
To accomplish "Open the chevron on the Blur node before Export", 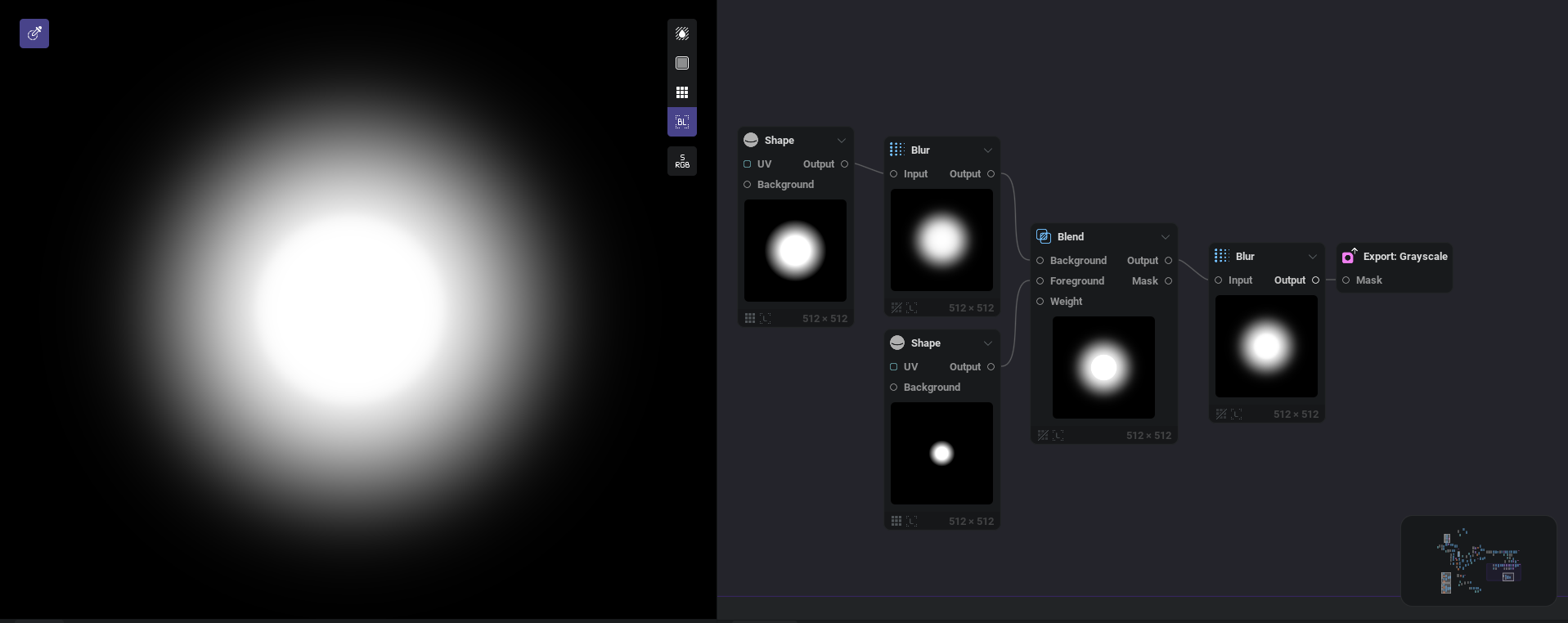I will [1313, 257].
